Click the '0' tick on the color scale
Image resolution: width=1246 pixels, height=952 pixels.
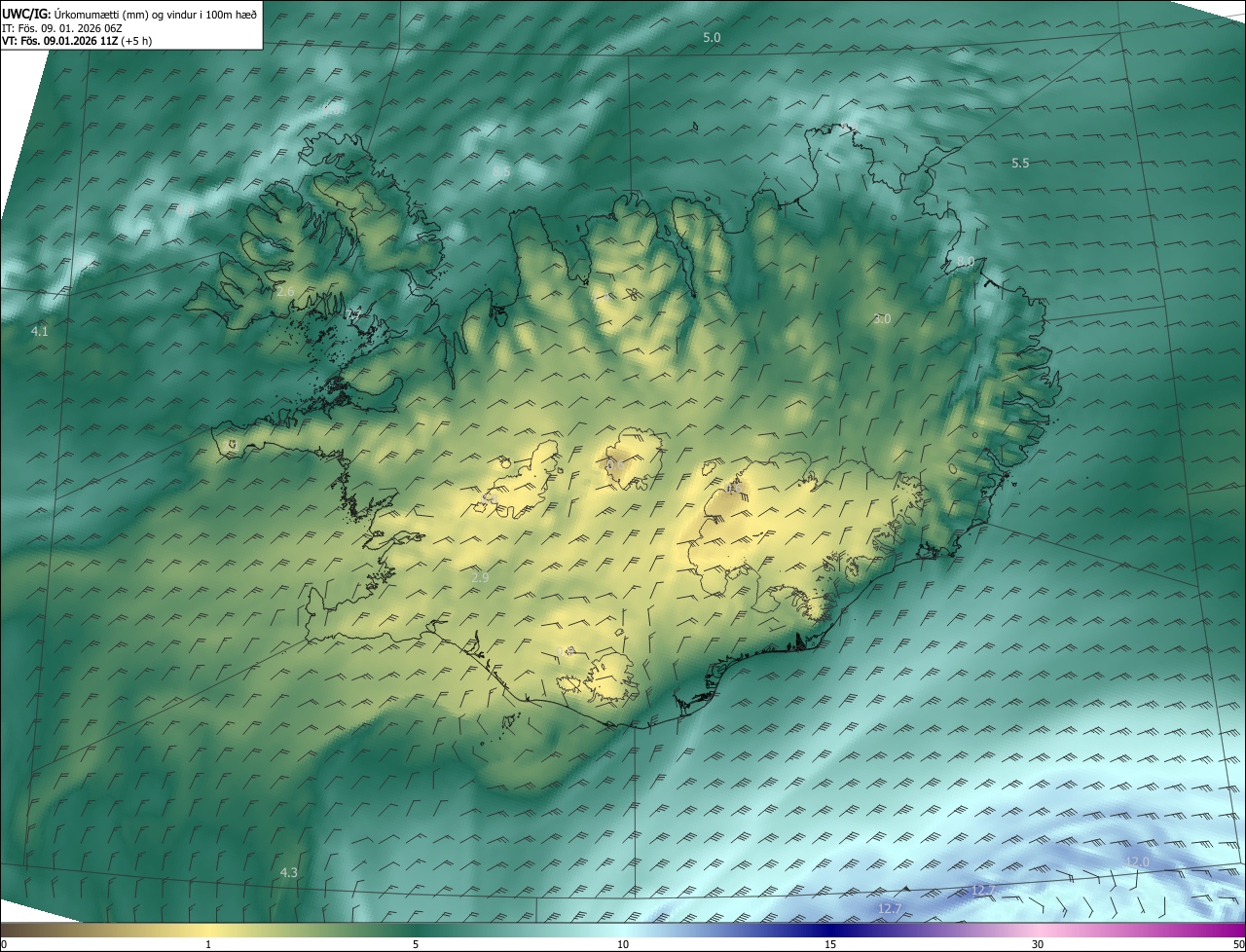(x=4, y=944)
